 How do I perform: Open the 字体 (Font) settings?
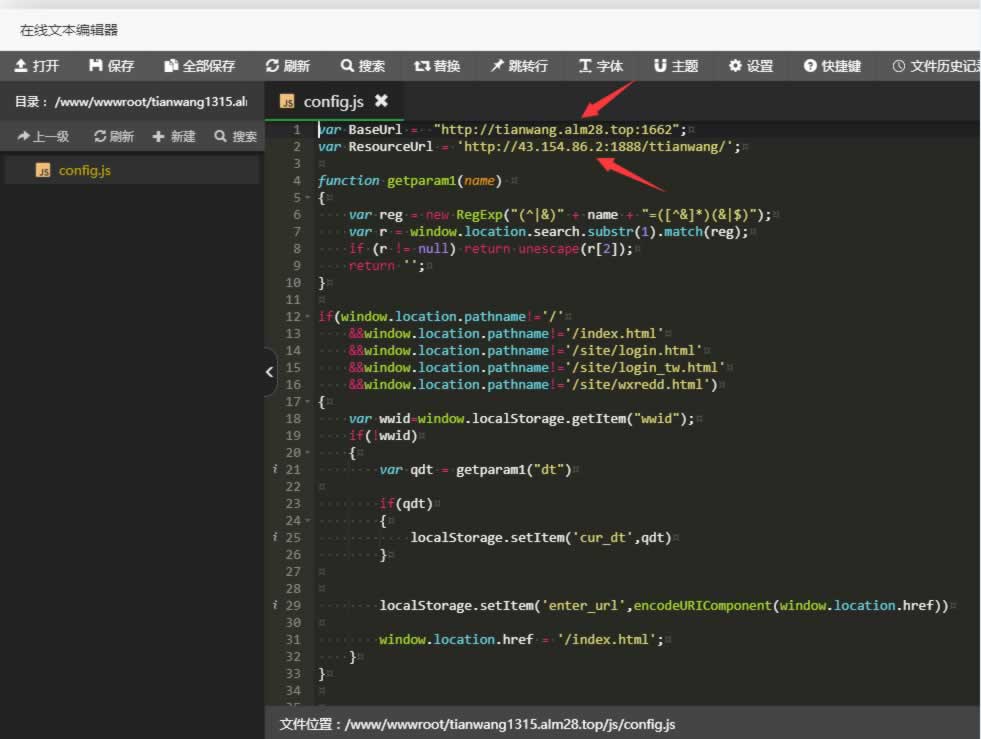(x=600, y=66)
